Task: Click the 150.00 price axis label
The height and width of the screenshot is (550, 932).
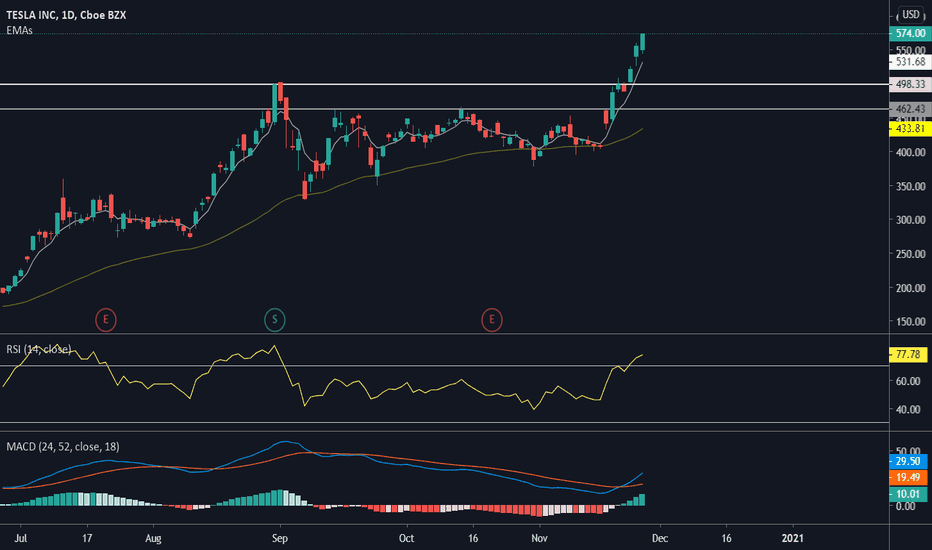Action: (x=911, y=322)
